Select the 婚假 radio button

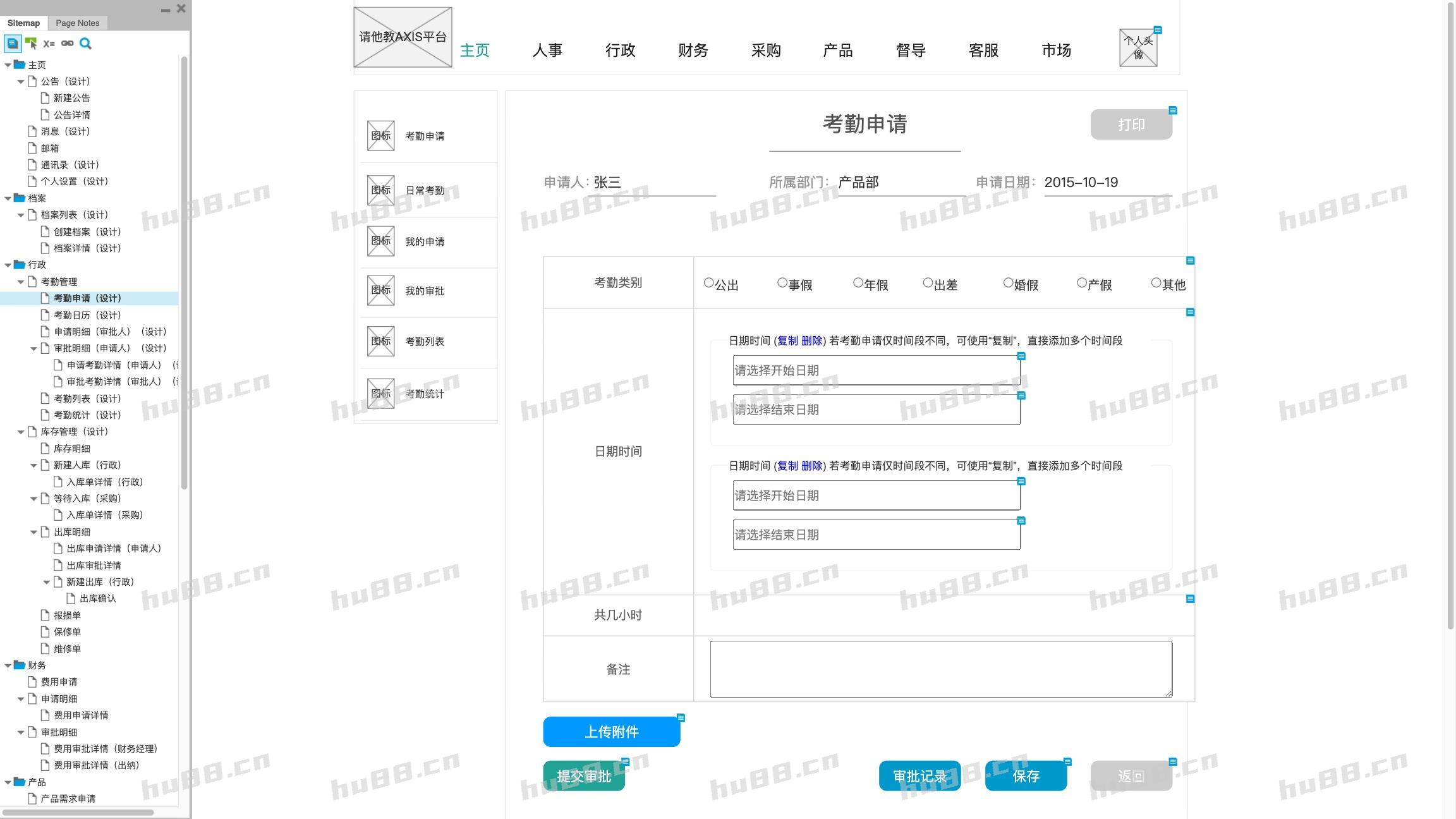coord(1008,283)
